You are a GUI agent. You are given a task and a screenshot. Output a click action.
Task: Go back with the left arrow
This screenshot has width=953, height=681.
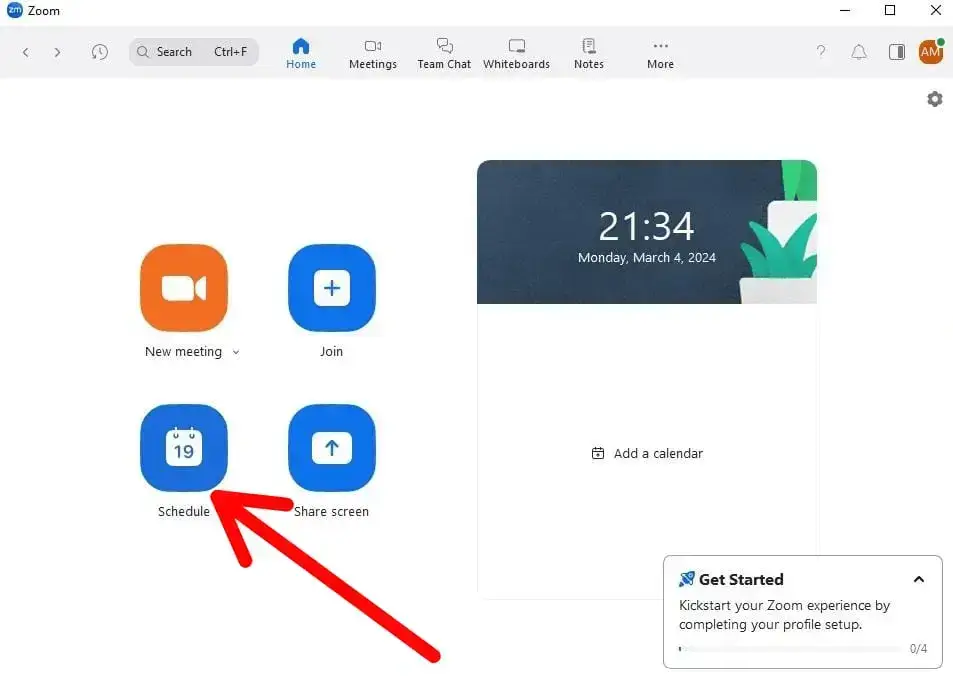tap(26, 52)
